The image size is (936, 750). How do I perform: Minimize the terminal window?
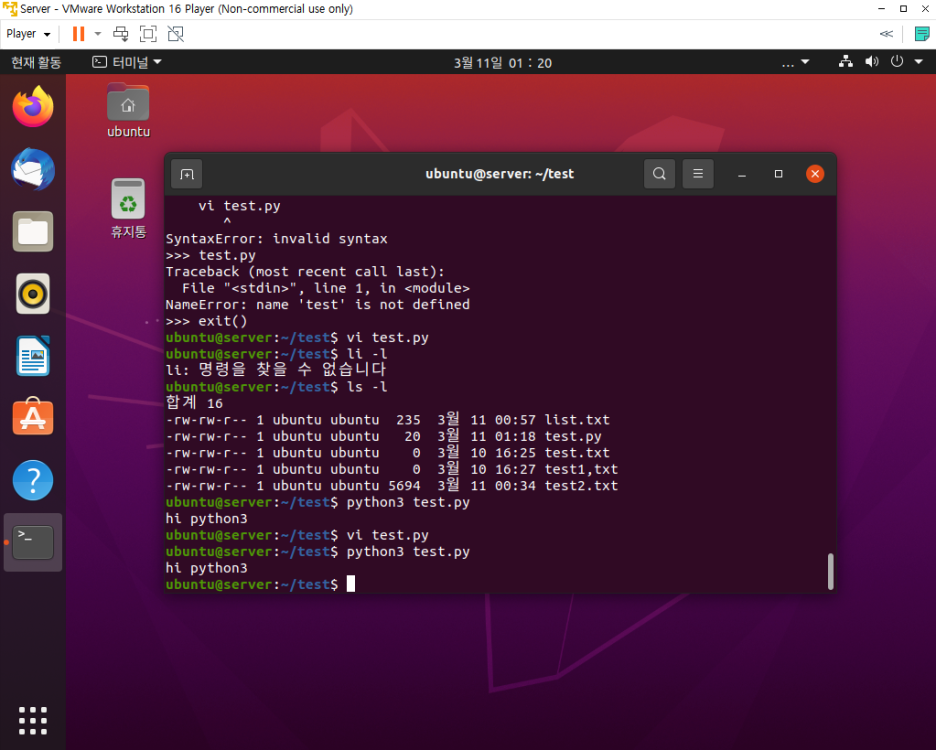pos(742,174)
